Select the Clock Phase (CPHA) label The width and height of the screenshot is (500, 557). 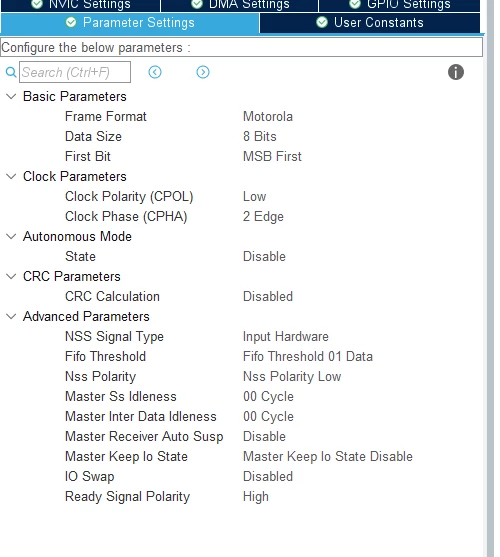coord(126,216)
